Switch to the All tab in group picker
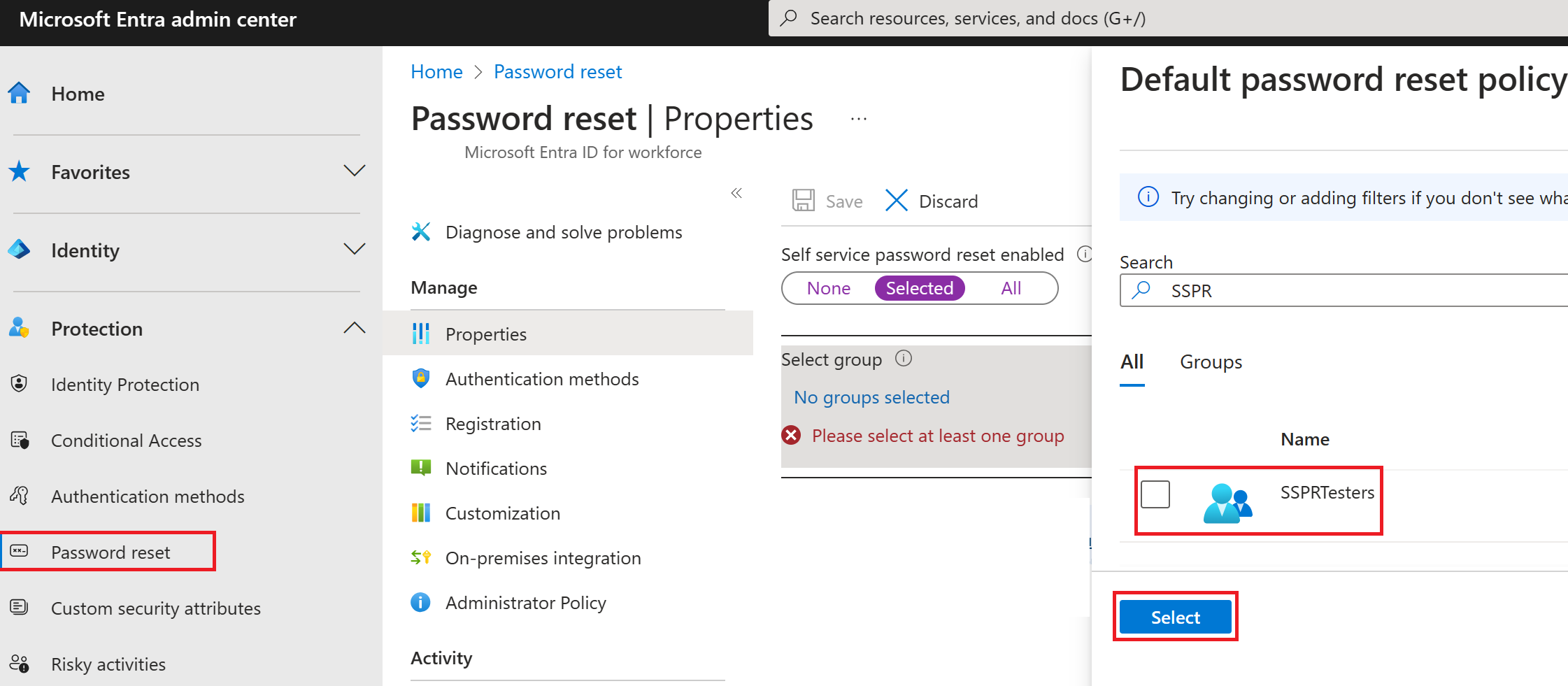Viewport: 1568px width, 686px height. (1132, 362)
